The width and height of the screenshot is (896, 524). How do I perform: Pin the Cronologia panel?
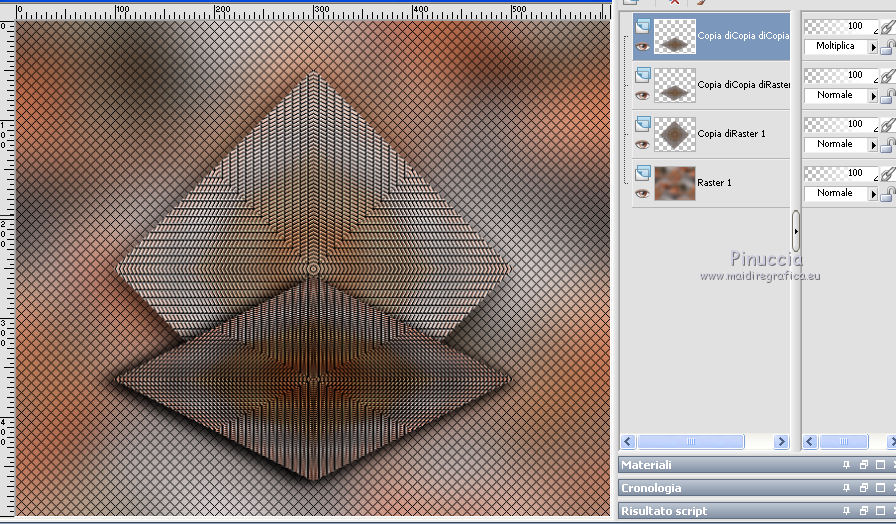click(x=846, y=488)
